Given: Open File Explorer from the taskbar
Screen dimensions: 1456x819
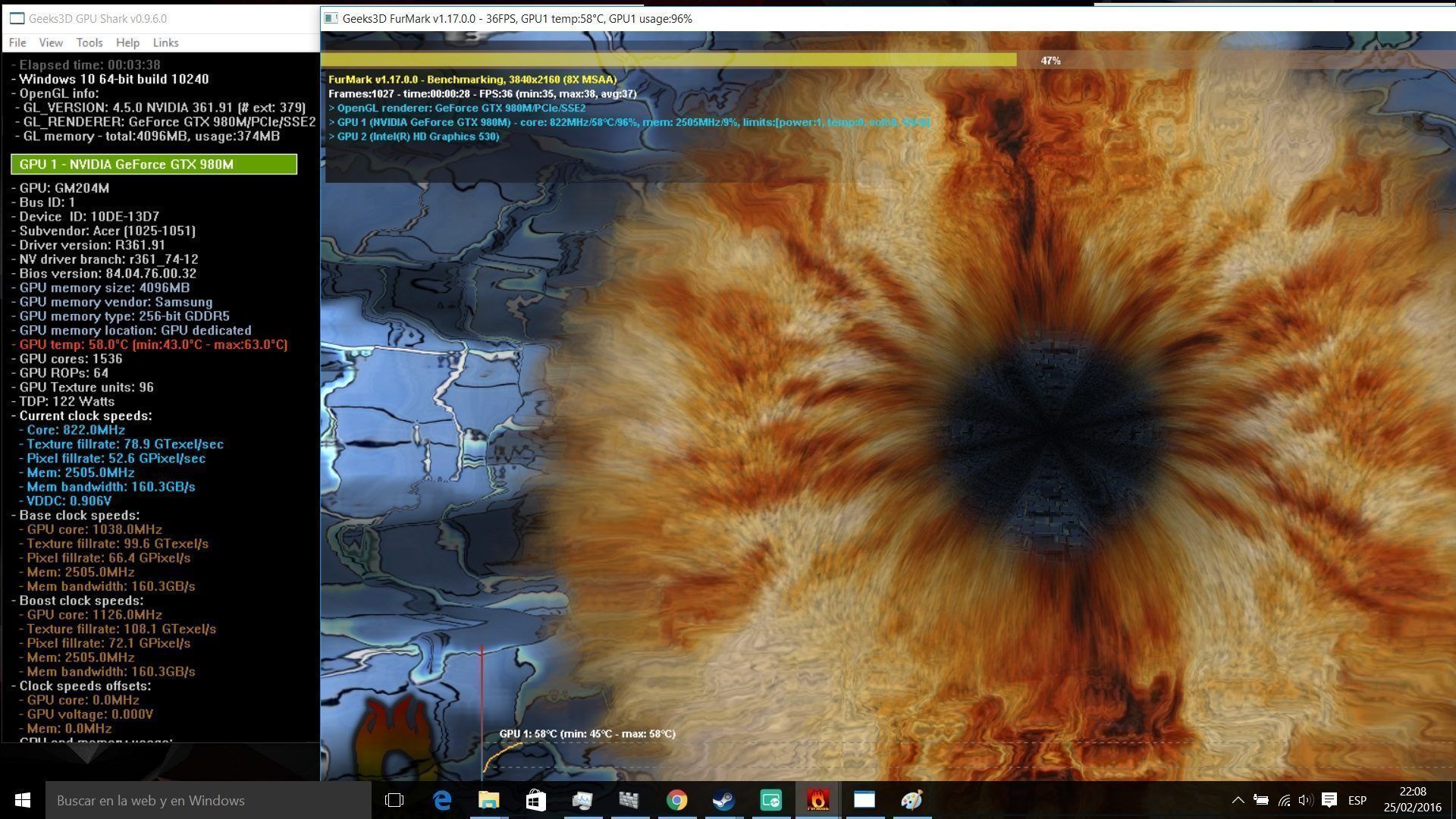Looking at the screenshot, I should tap(489, 800).
